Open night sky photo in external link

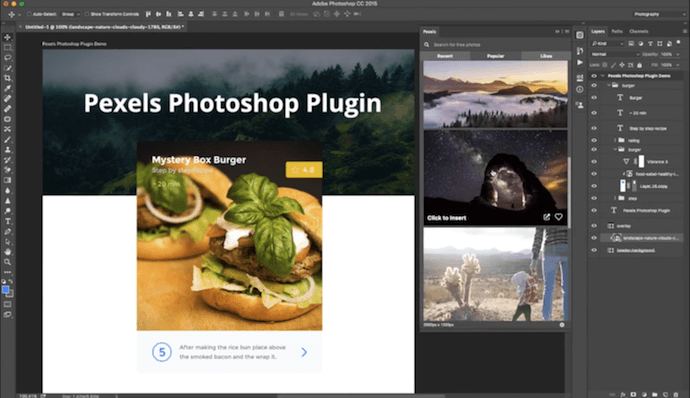click(547, 217)
